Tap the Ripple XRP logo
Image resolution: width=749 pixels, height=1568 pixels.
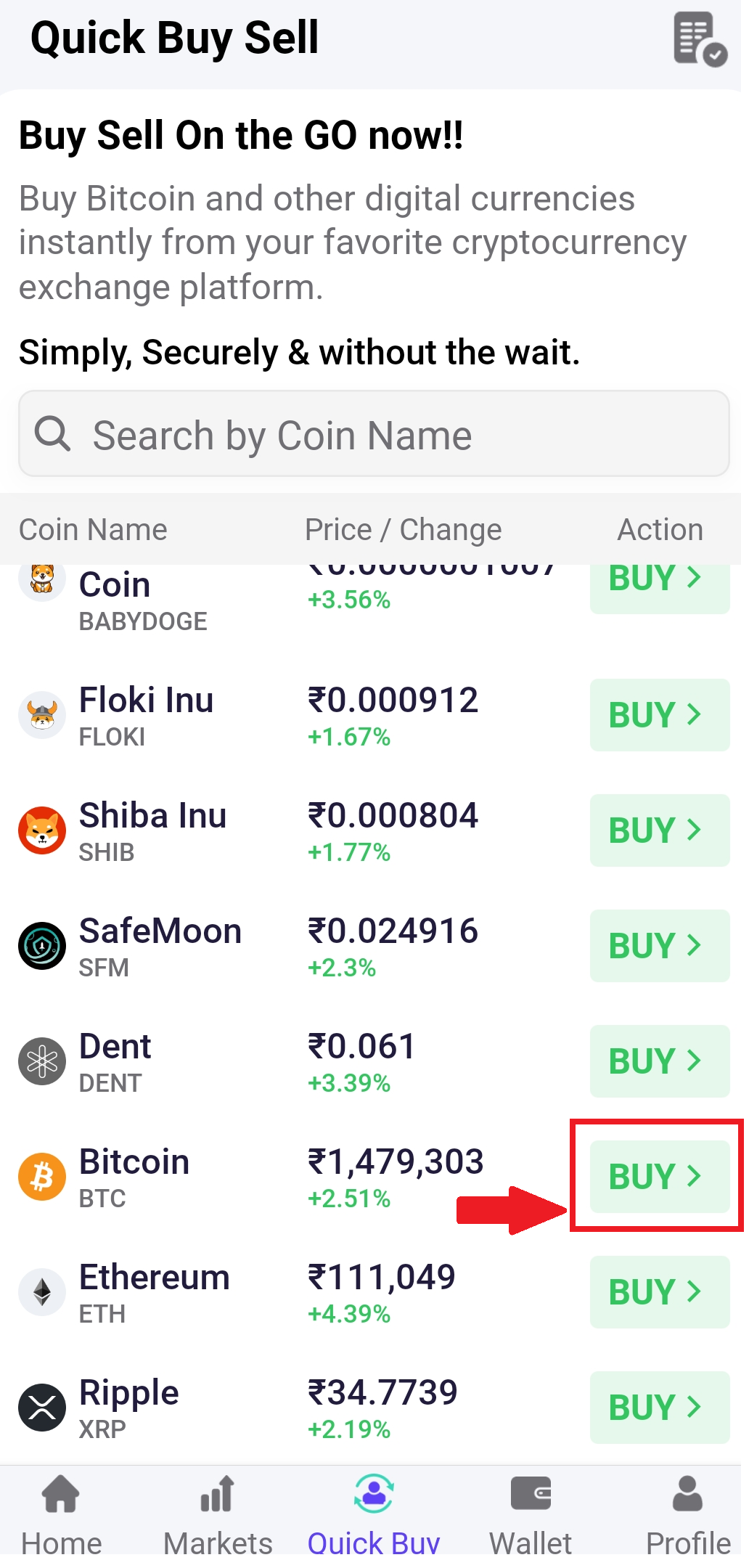pyautogui.click(x=42, y=1407)
